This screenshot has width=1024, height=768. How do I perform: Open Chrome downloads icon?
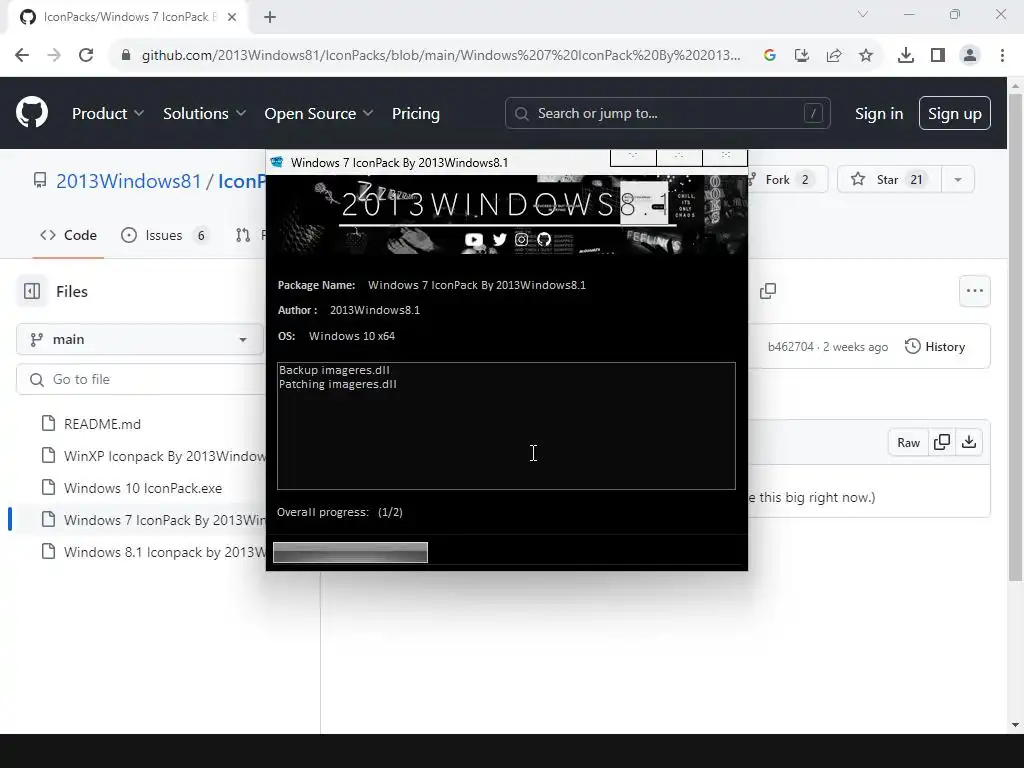905,56
